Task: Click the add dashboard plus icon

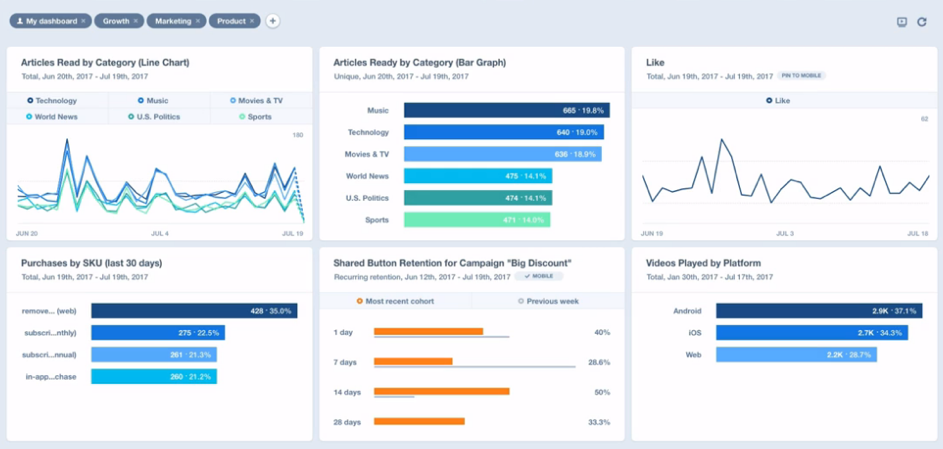Action: tap(273, 20)
